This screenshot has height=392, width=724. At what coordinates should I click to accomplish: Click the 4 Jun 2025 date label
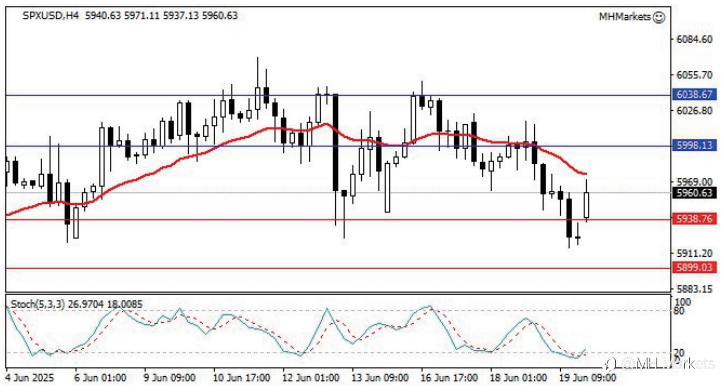[30, 378]
